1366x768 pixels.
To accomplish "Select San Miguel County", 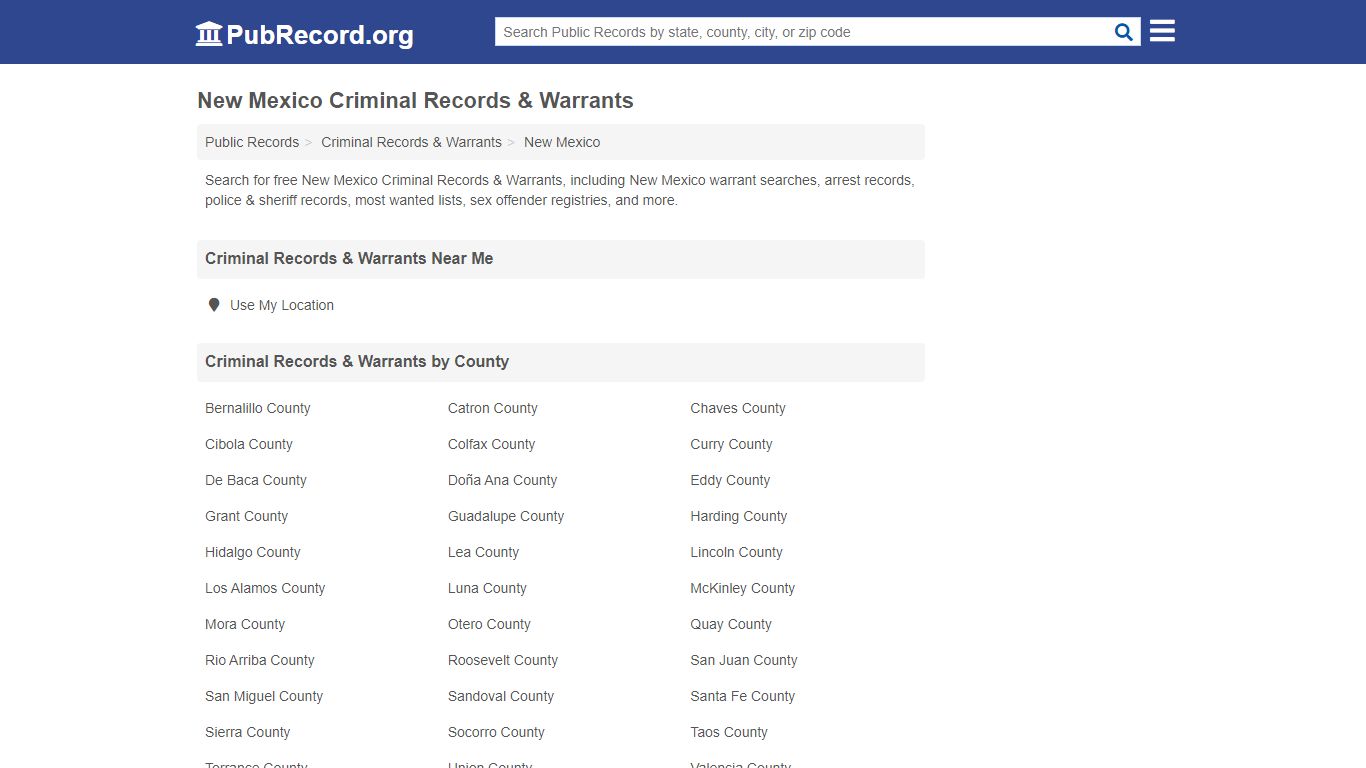I will click(x=264, y=696).
